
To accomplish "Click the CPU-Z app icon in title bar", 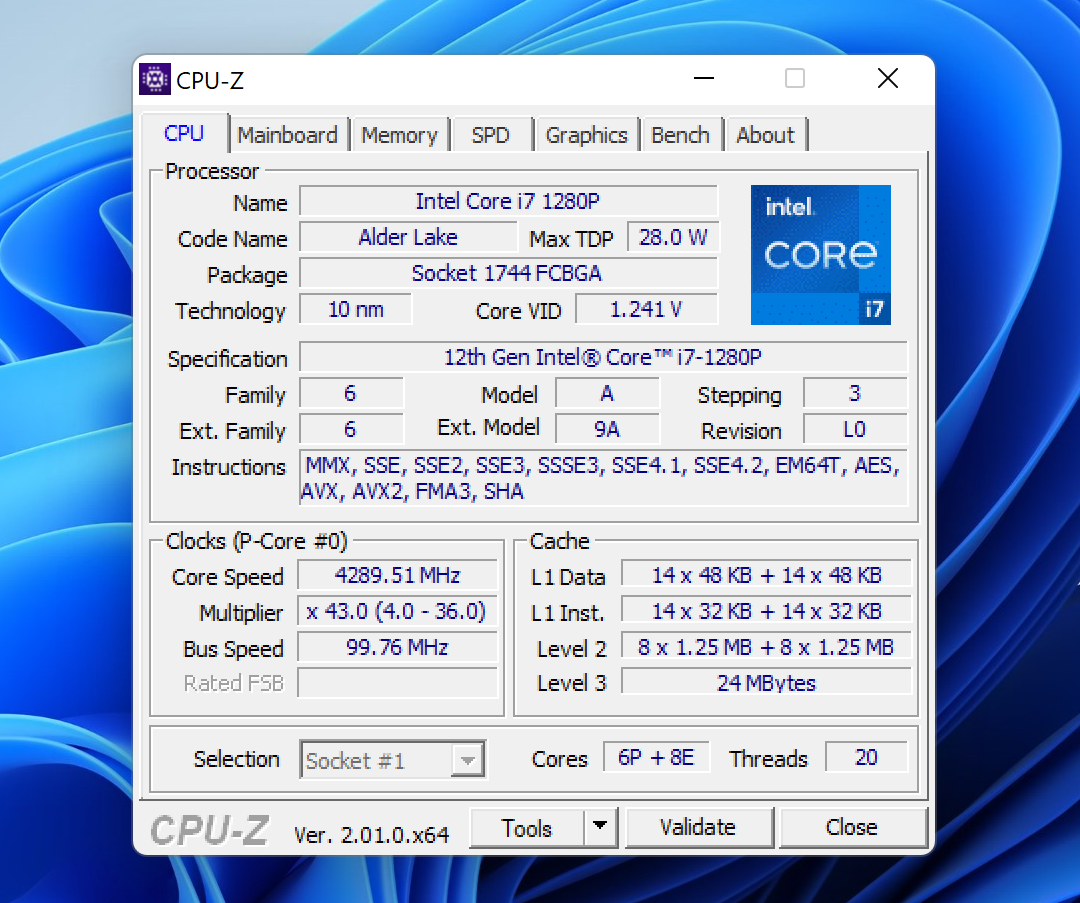I will [155, 79].
